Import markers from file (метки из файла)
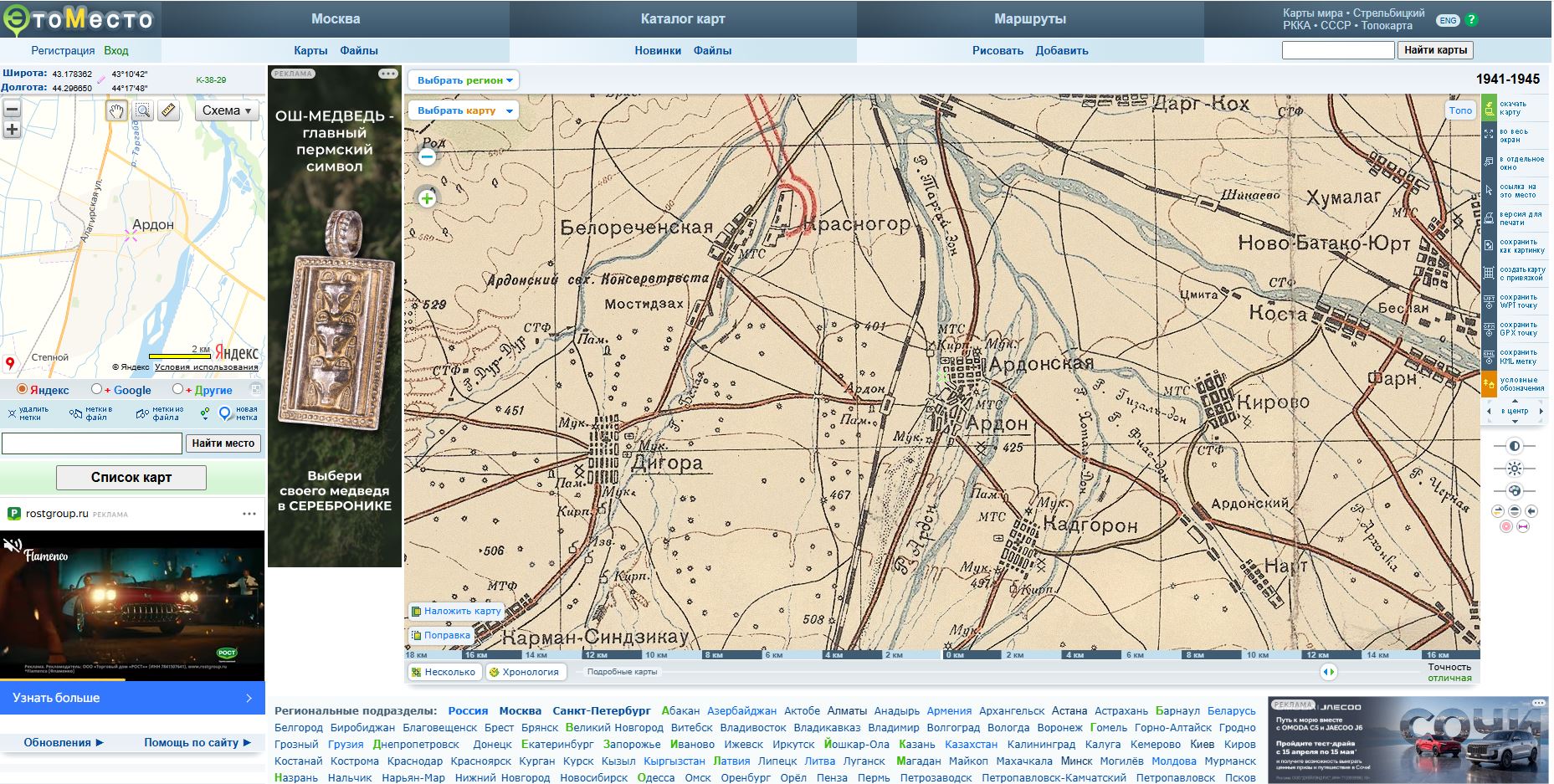The image size is (1554, 784). (159, 413)
